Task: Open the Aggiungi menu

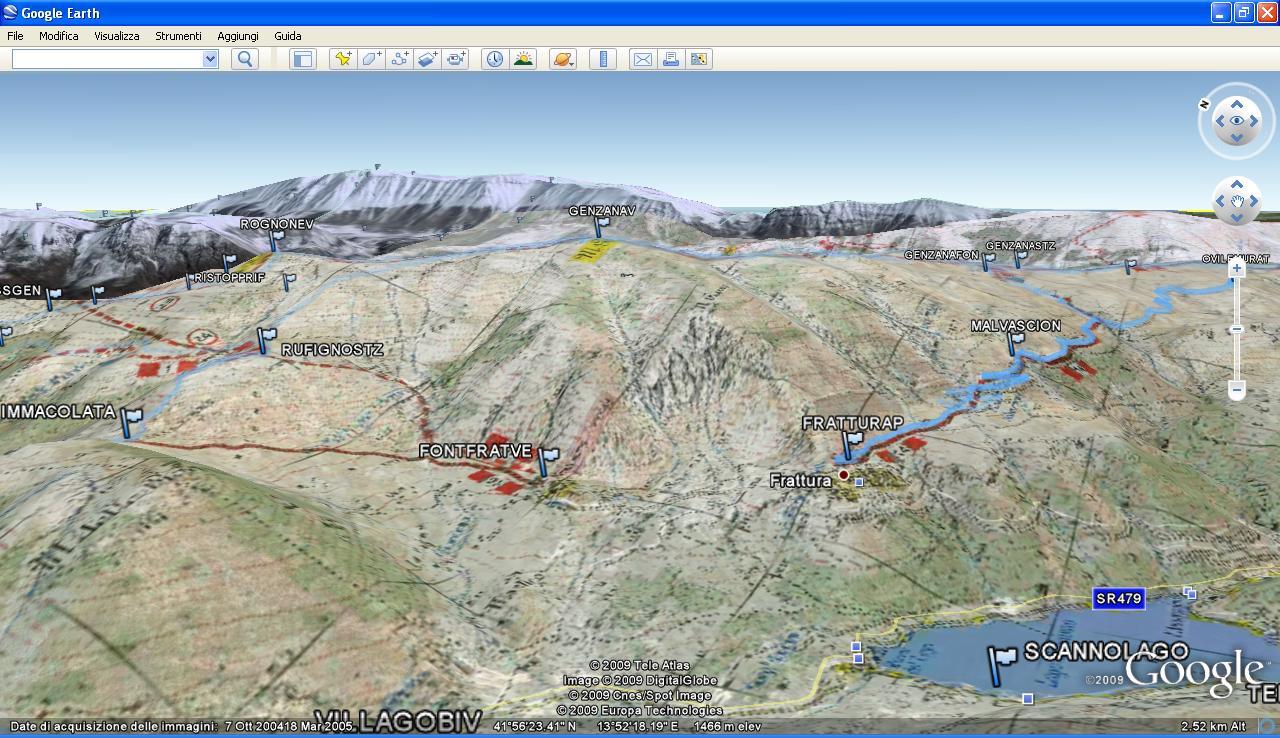Action: [238, 36]
